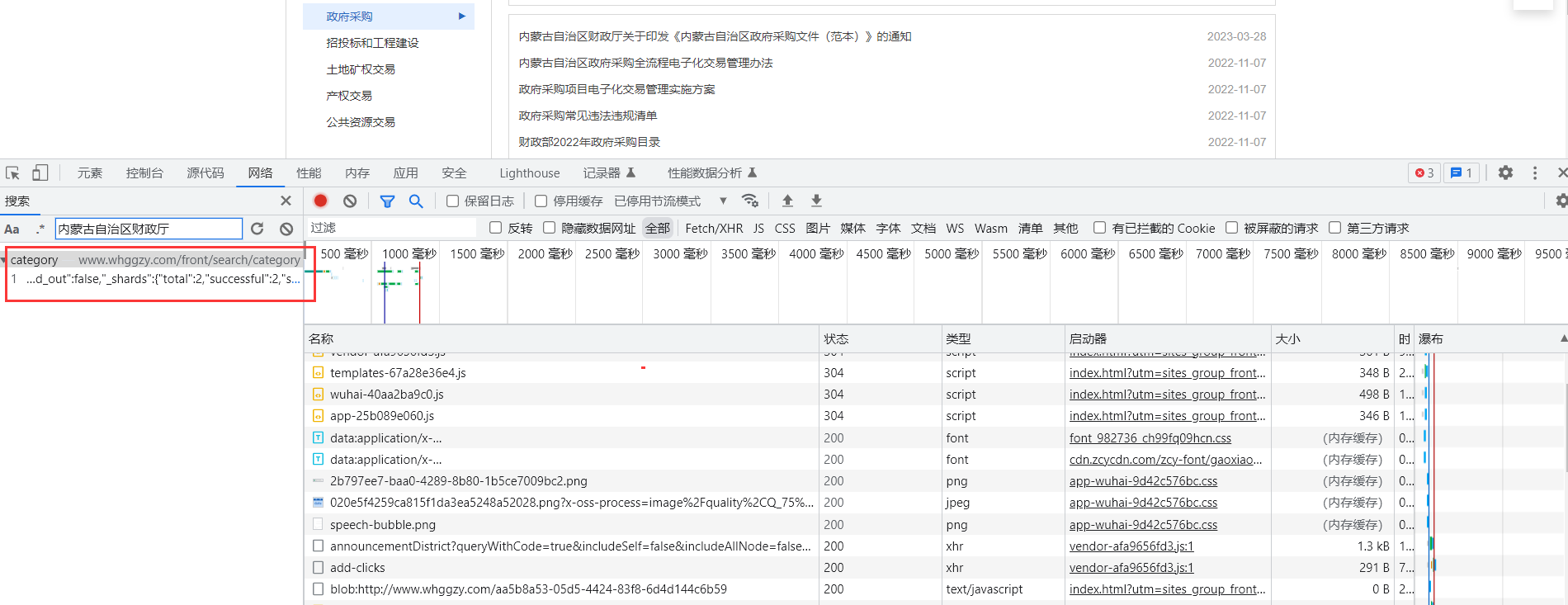Open the throttling mode dropdown
The height and width of the screenshot is (605, 1568).
point(670,201)
